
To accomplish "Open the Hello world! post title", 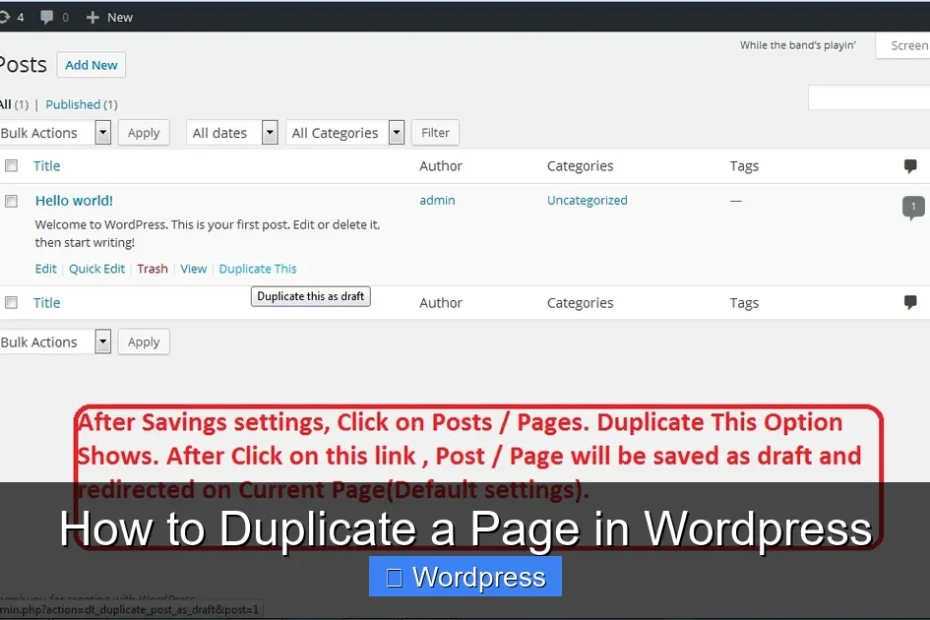I will 74,201.
